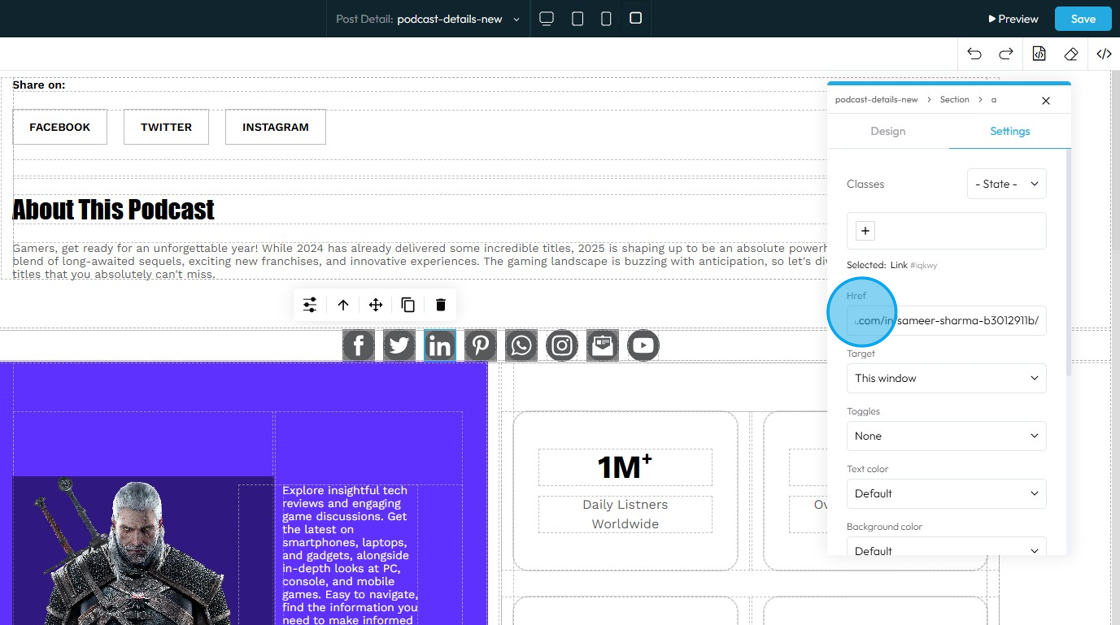Close the settings panel
The height and width of the screenshot is (625, 1120).
pos(1046,101)
